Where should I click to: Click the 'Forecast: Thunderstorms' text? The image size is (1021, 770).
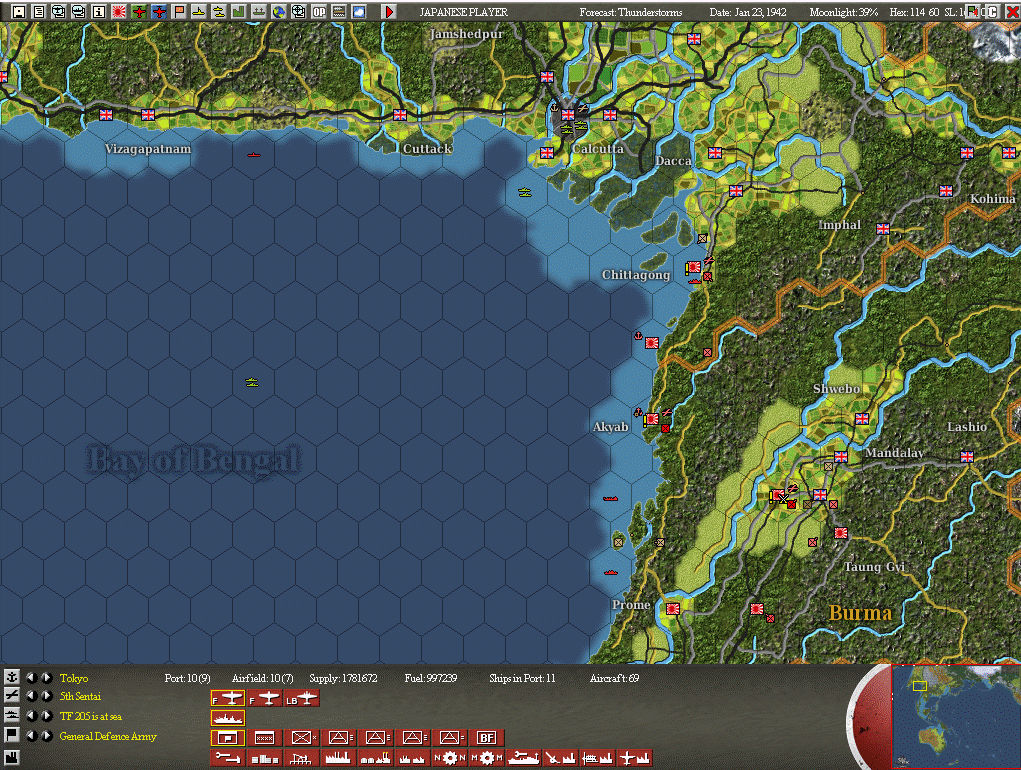[631, 12]
